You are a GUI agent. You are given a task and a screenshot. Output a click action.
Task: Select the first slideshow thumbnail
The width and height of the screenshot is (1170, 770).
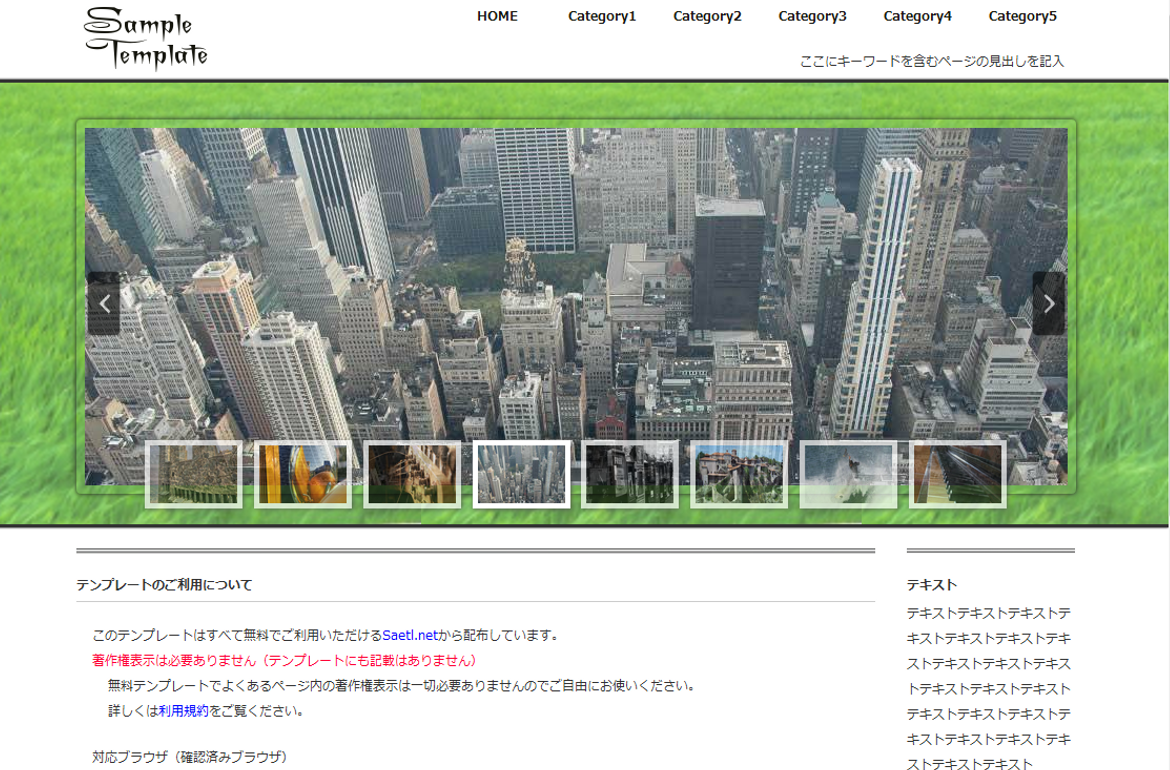coord(194,474)
